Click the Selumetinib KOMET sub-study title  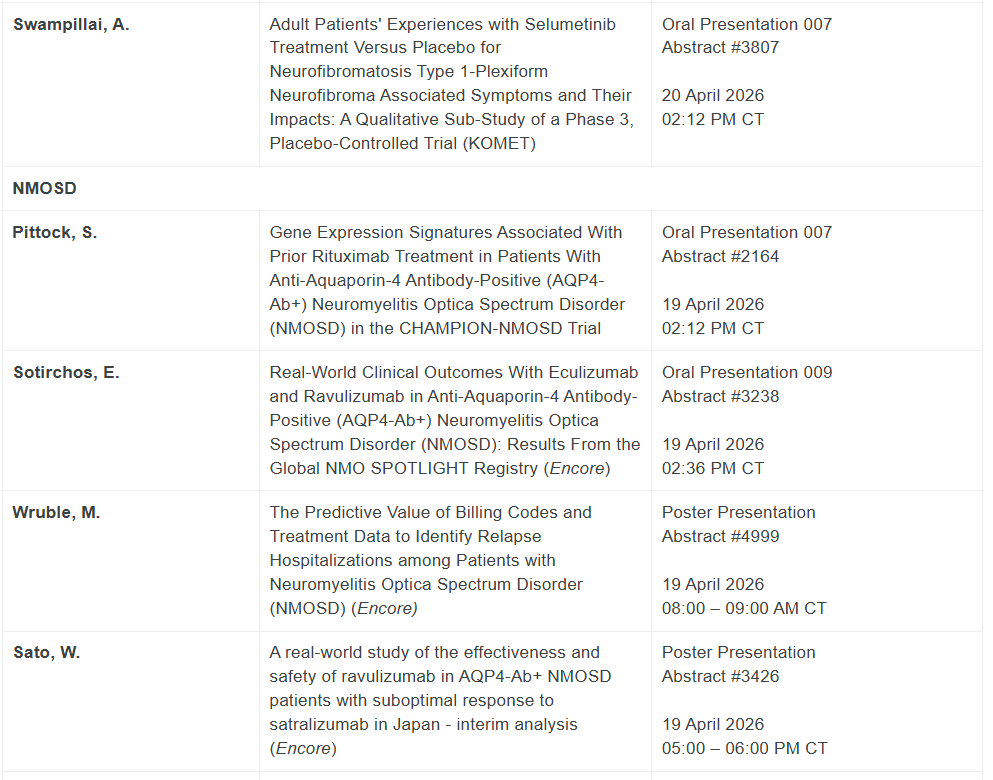point(450,83)
